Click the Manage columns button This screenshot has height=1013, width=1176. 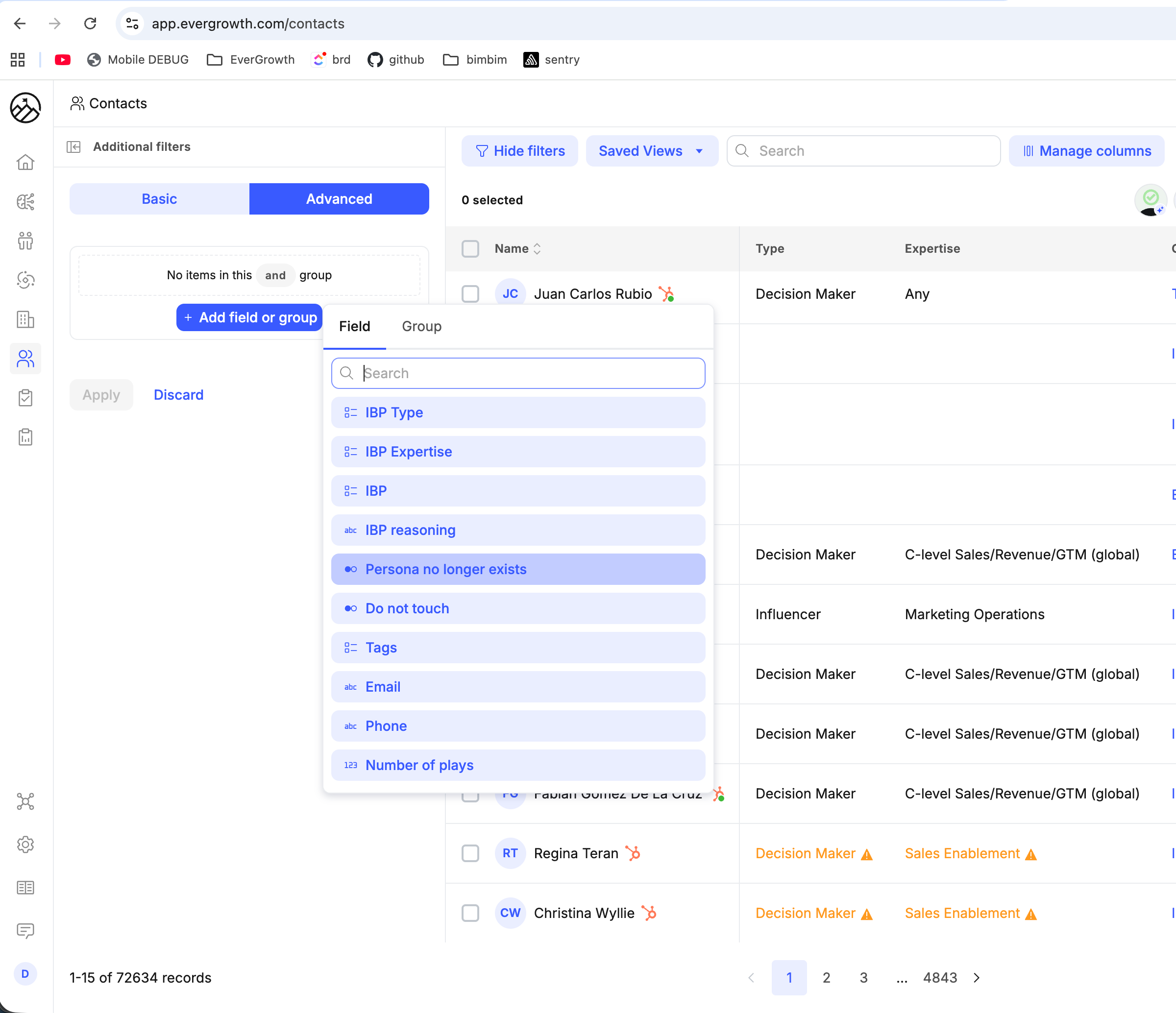(1086, 151)
